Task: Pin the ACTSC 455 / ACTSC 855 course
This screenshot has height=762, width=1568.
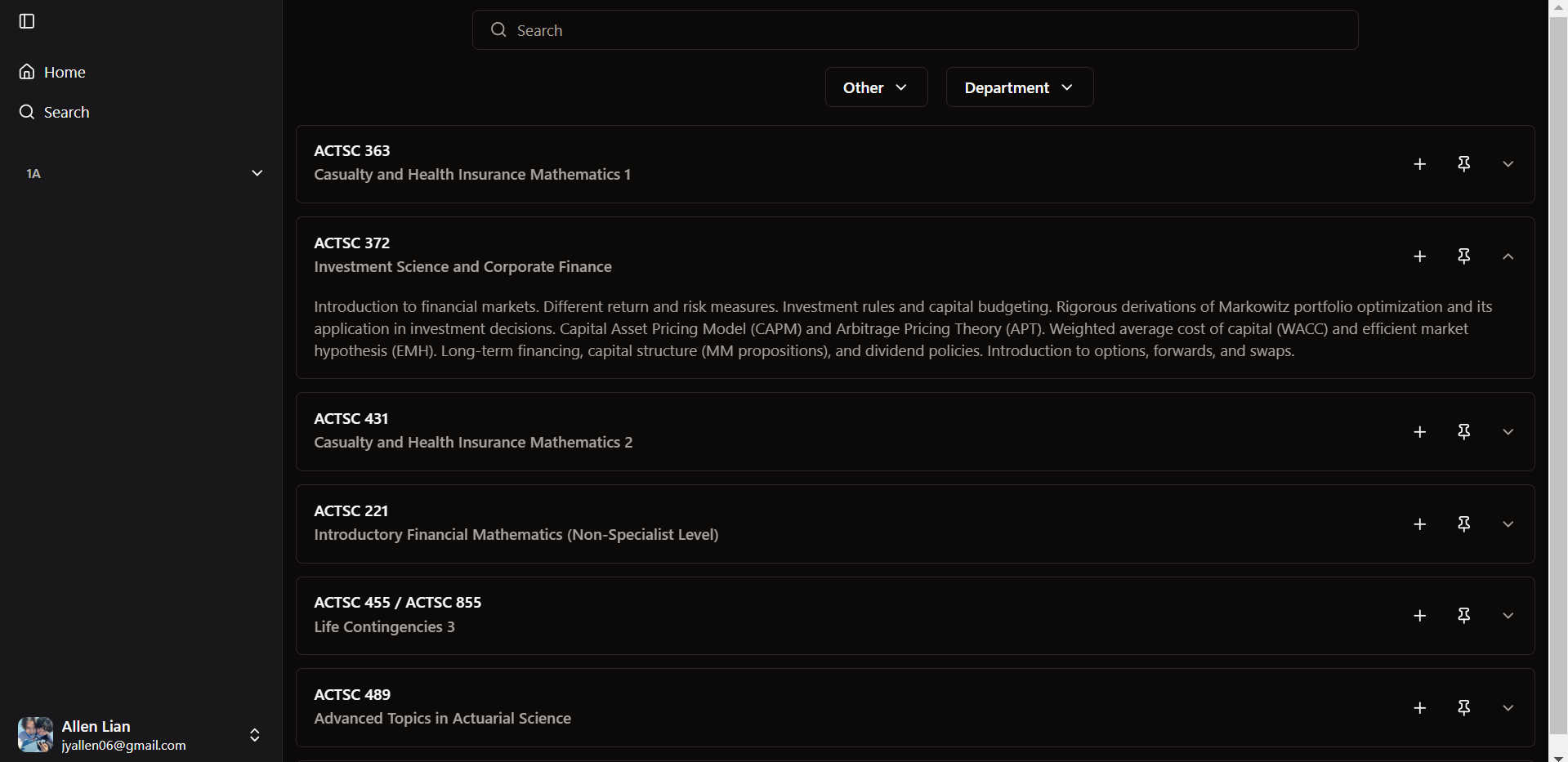Action: pyautogui.click(x=1464, y=616)
